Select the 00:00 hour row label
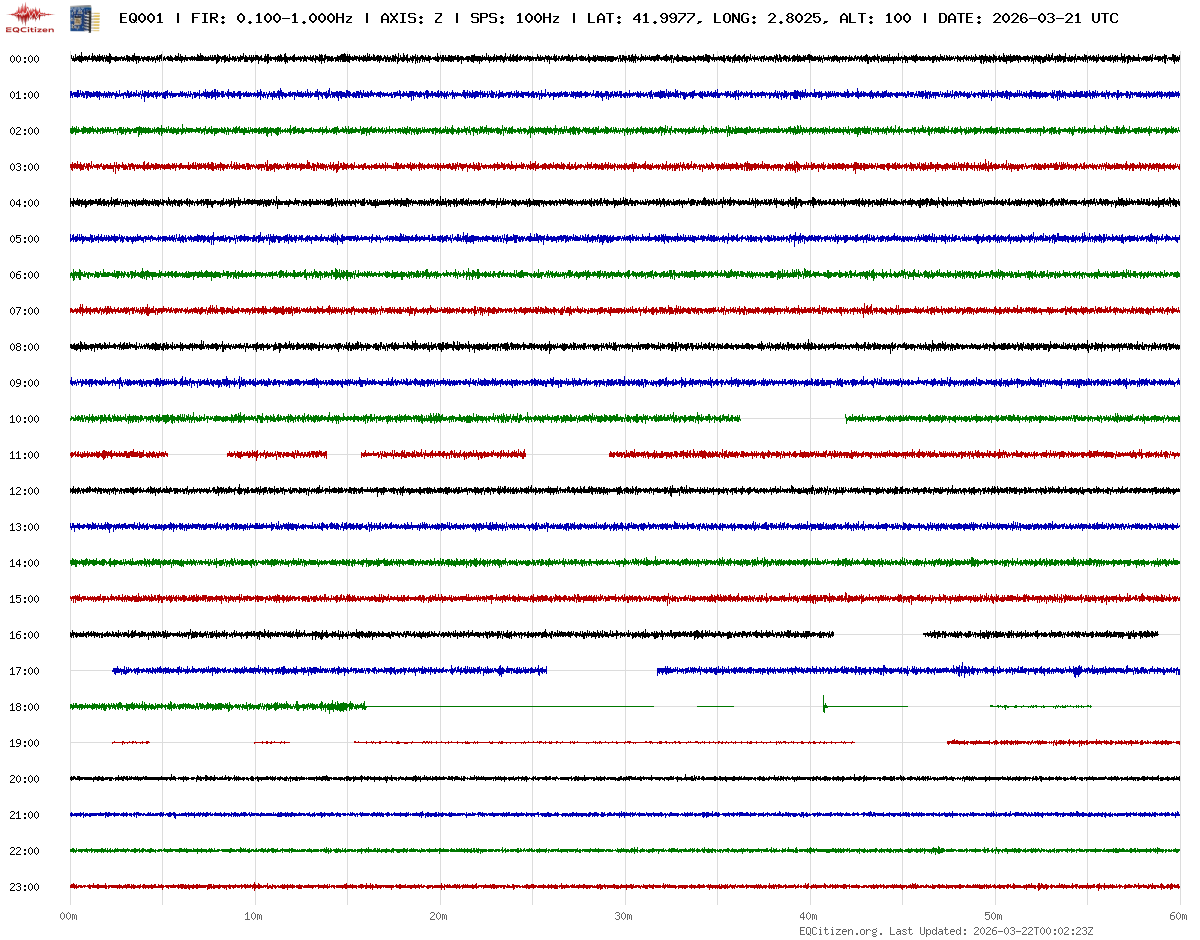This screenshot has height=940, width=1200. (24, 59)
